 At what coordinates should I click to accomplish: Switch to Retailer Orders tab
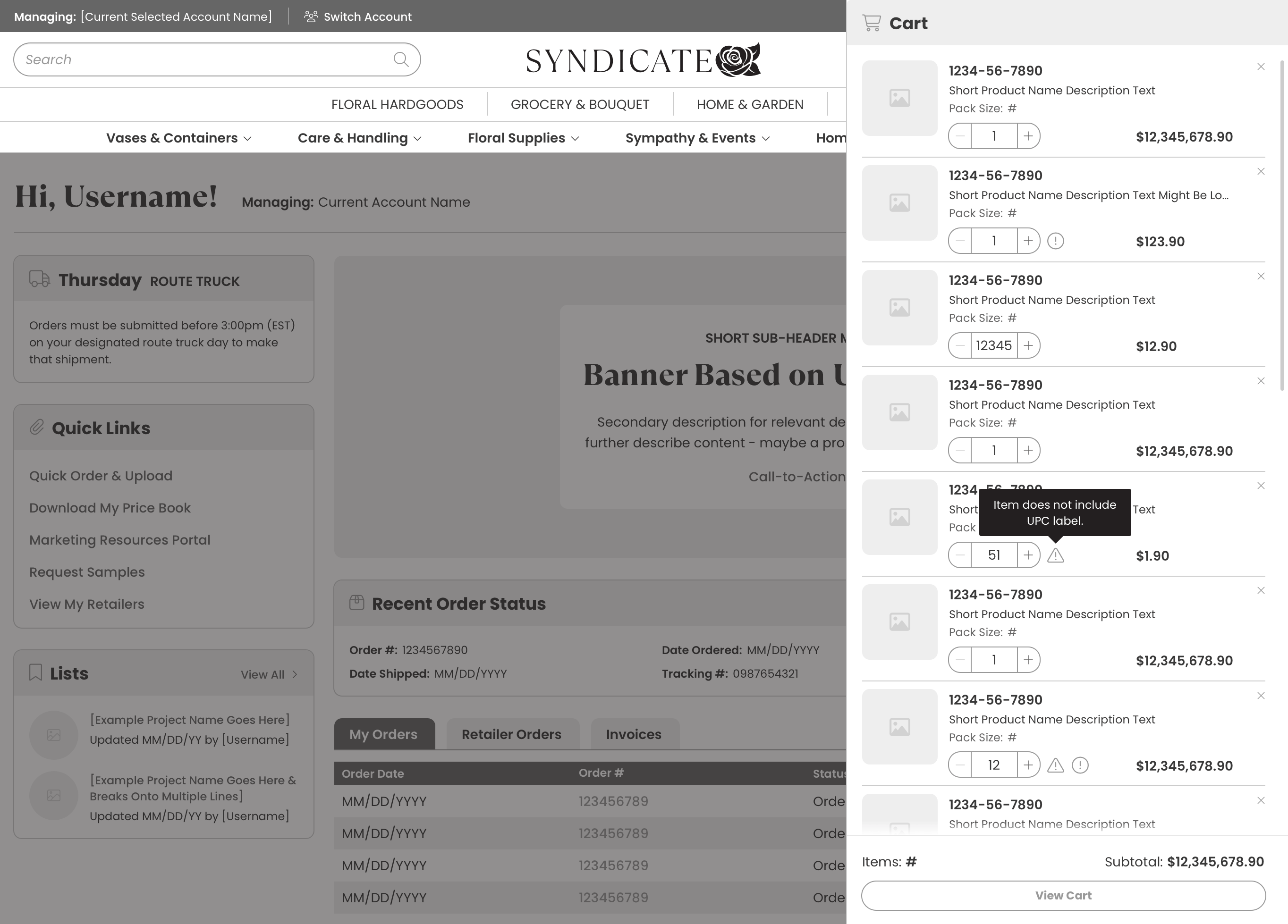click(x=512, y=734)
